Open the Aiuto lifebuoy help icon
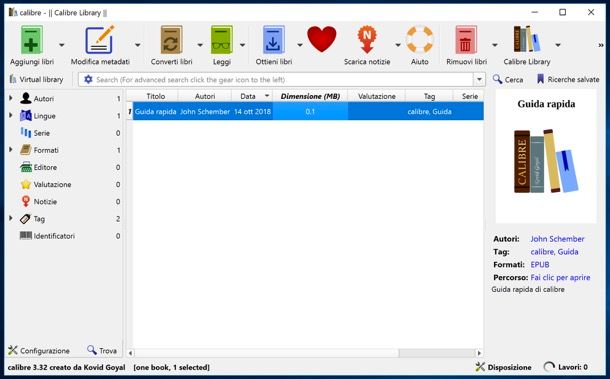Viewport: 610px width, 379px height. click(420, 39)
